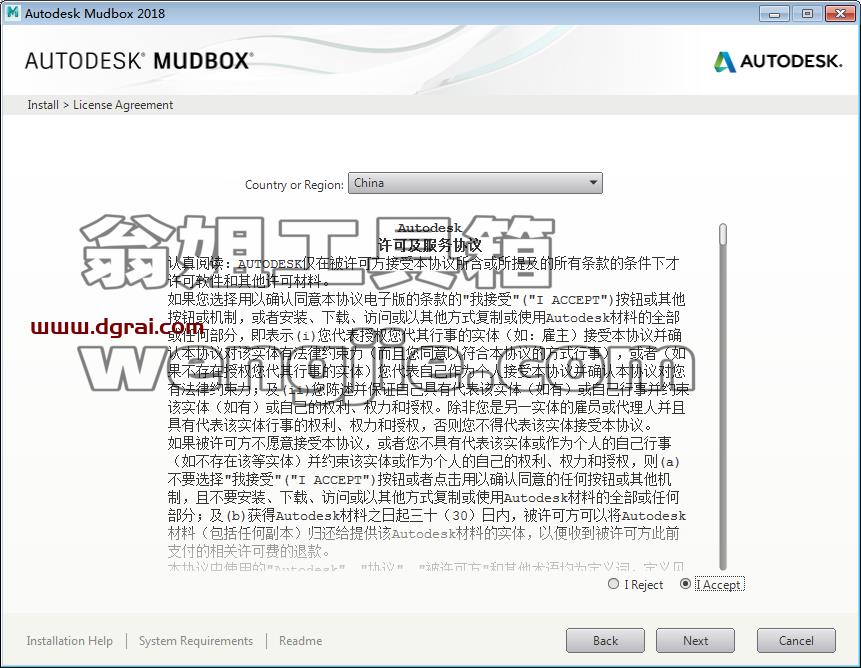Select the I Reject radio button
Image resolution: width=861 pixels, height=668 pixels.
(x=613, y=584)
